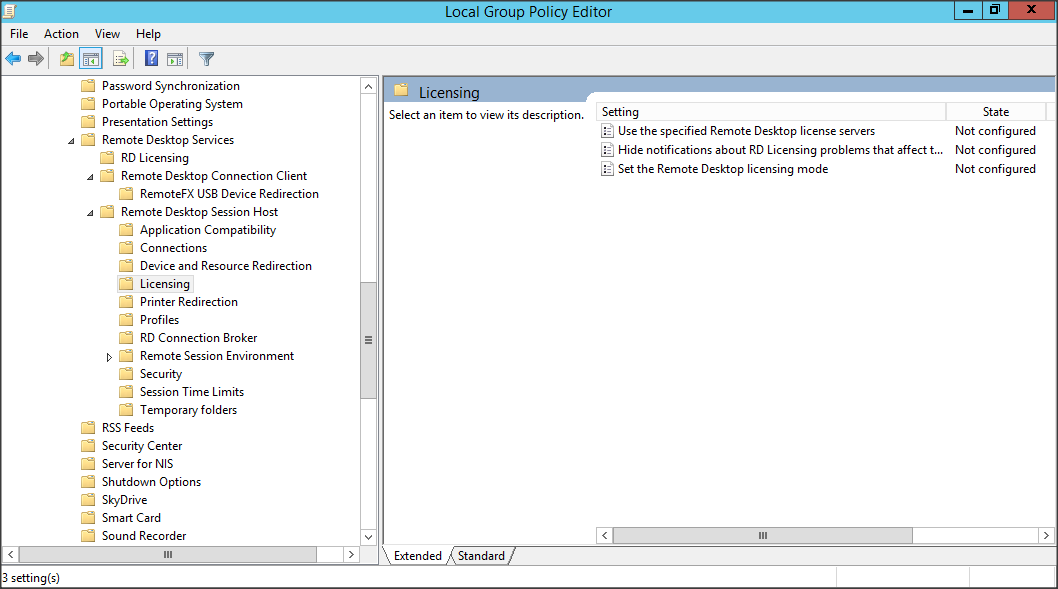
Task: Select 'Set the Remote Desktop licensing mode' policy
Action: (722, 169)
